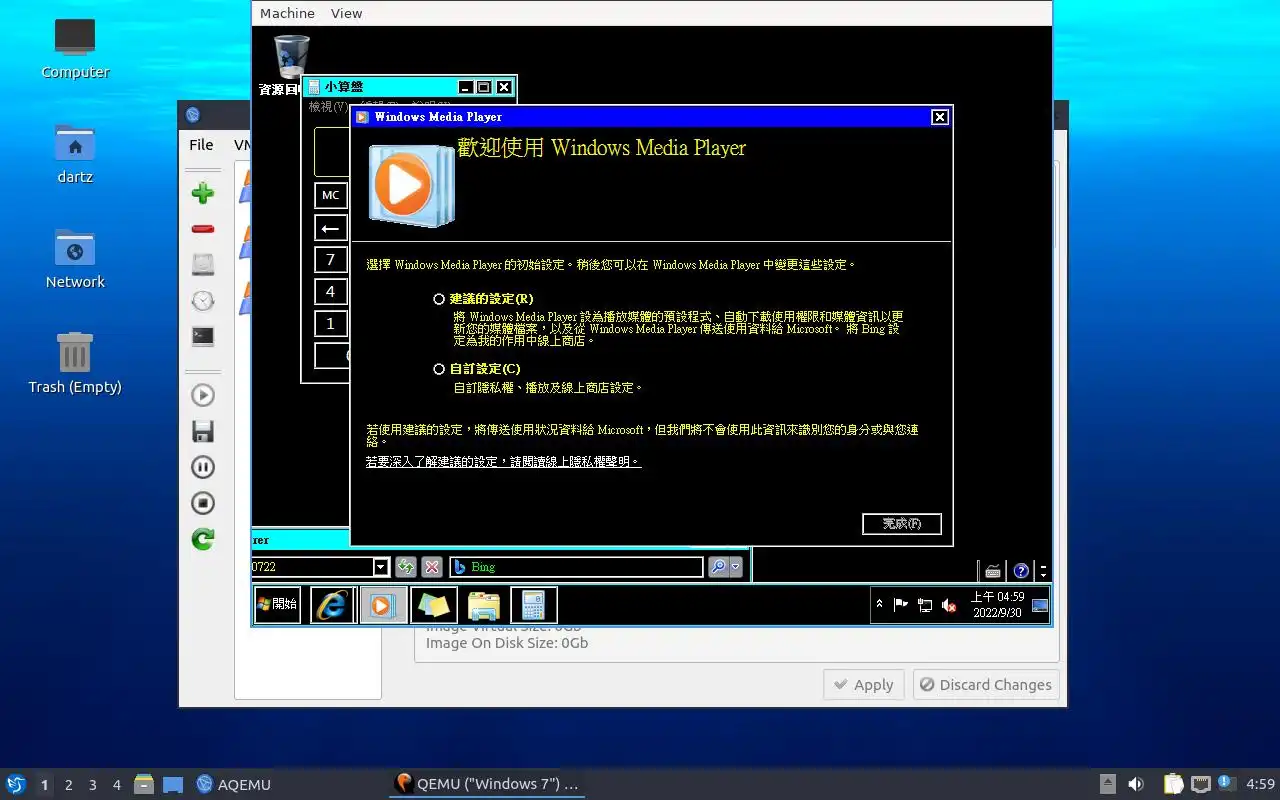
Task: Click the muted volume icon in Windows tray
Action: tap(949, 605)
